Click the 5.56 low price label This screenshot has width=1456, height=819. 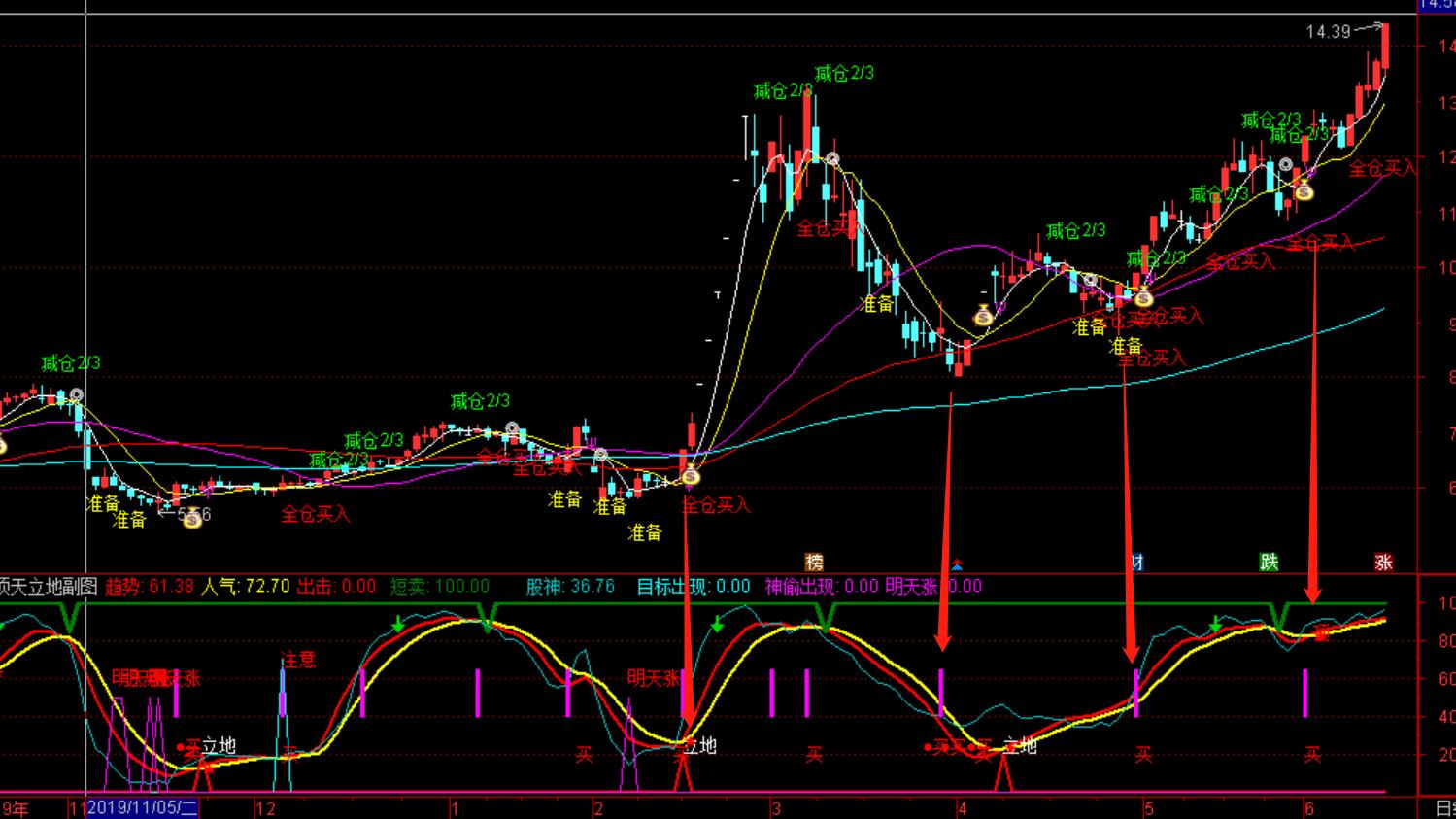(x=193, y=514)
